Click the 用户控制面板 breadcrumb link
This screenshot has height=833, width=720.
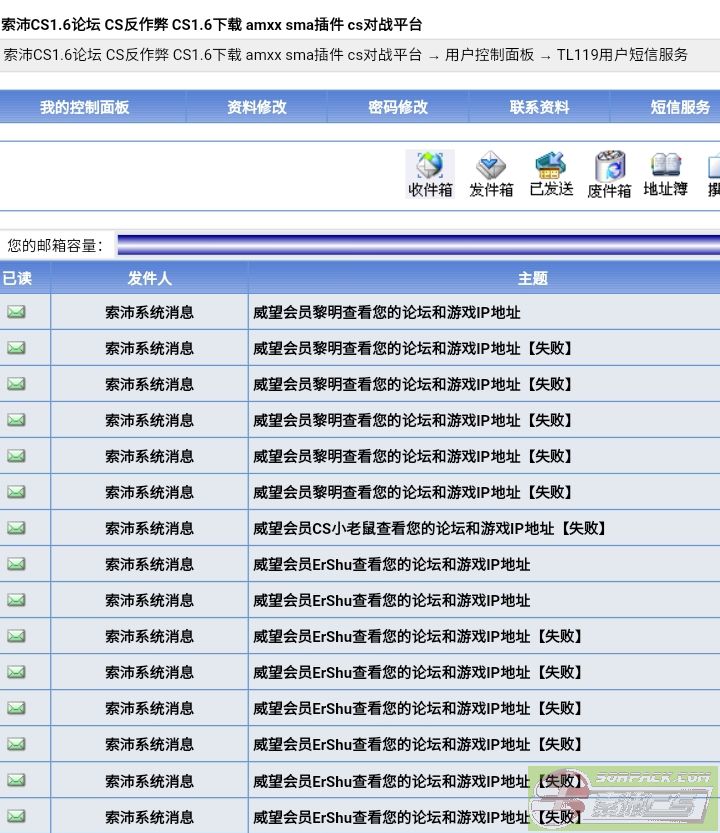click(489, 55)
